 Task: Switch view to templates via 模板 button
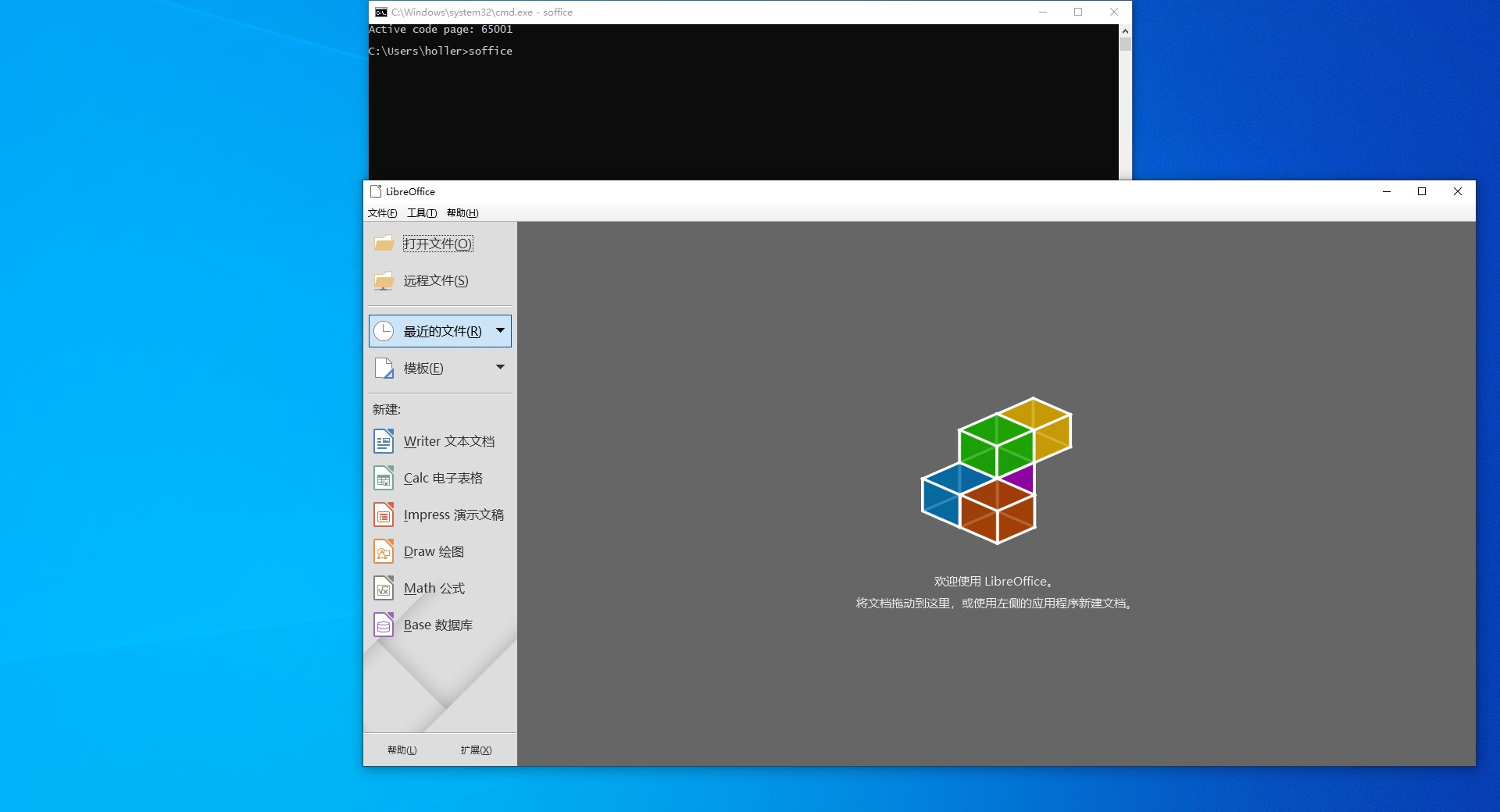point(424,368)
